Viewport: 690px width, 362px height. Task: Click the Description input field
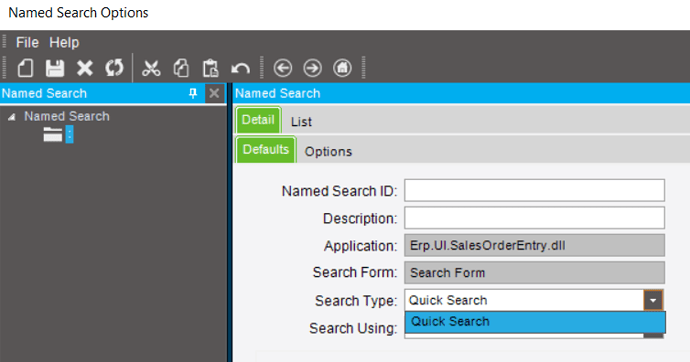[x=534, y=218]
